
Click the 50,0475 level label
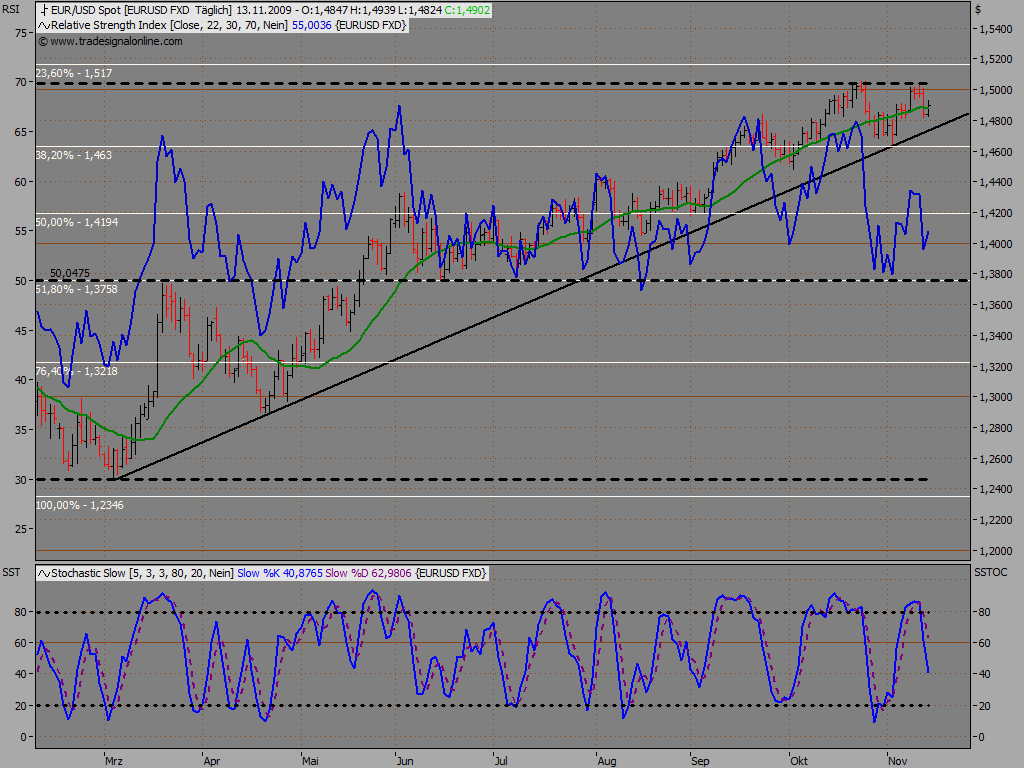click(x=70, y=274)
